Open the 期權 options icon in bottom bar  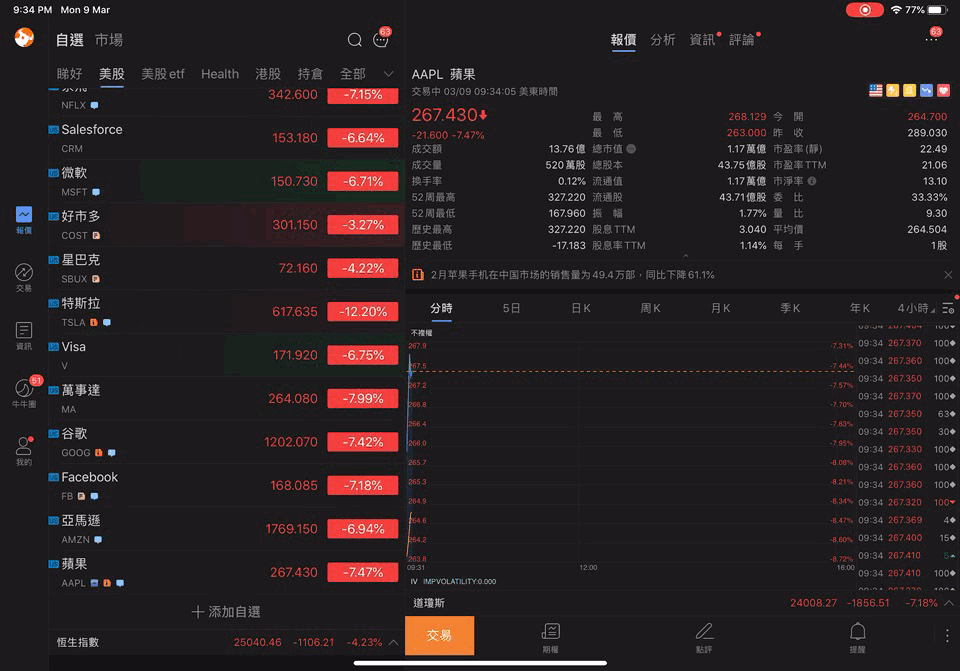(x=550, y=637)
